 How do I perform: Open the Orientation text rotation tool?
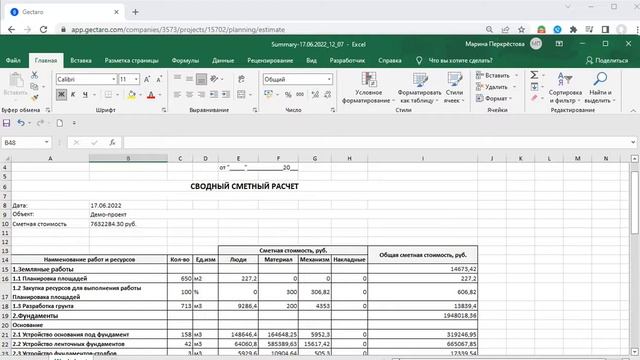214,79
